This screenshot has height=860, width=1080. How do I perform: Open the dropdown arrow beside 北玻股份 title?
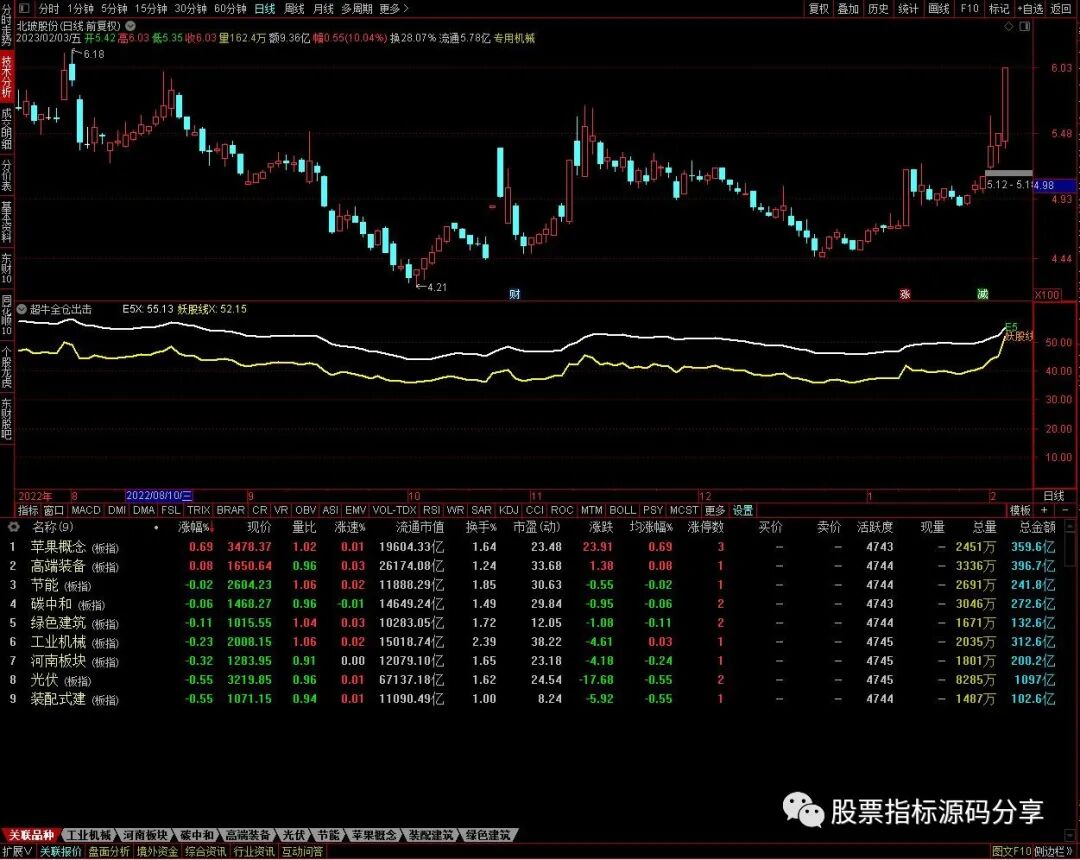pos(130,26)
